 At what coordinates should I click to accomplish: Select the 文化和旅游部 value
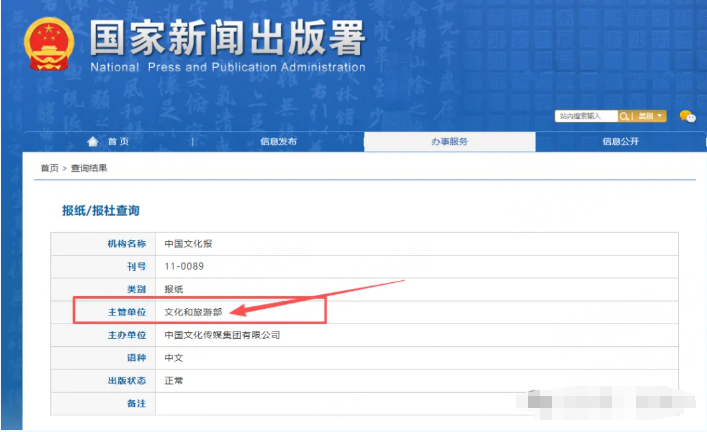(193, 312)
